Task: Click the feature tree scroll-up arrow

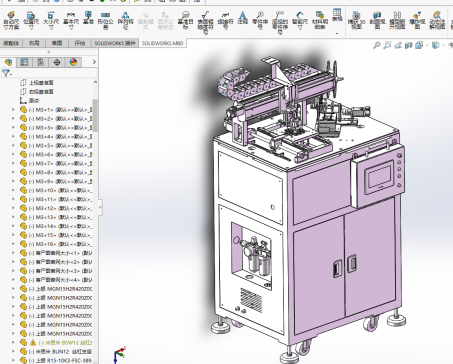Action: (x=95, y=82)
